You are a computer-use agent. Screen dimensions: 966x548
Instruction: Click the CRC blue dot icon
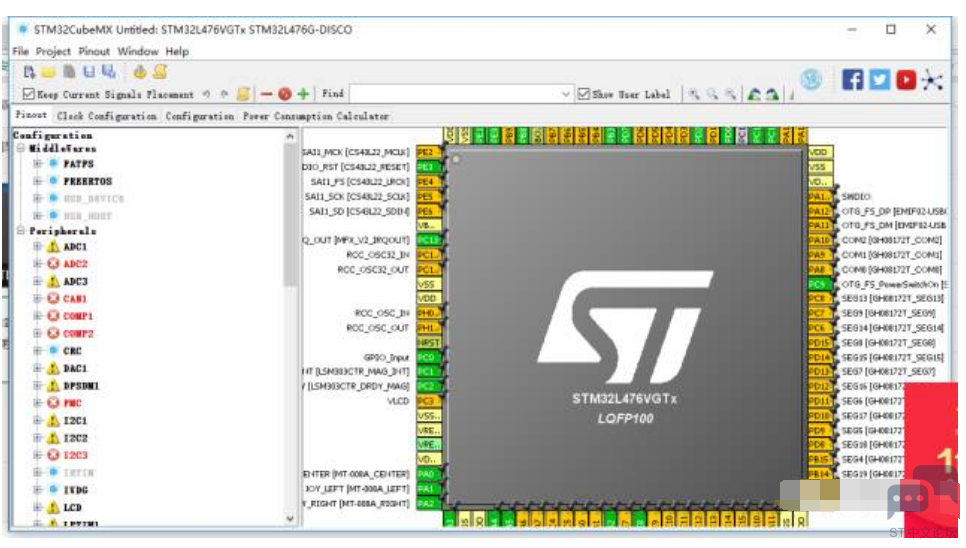click(54, 351)
